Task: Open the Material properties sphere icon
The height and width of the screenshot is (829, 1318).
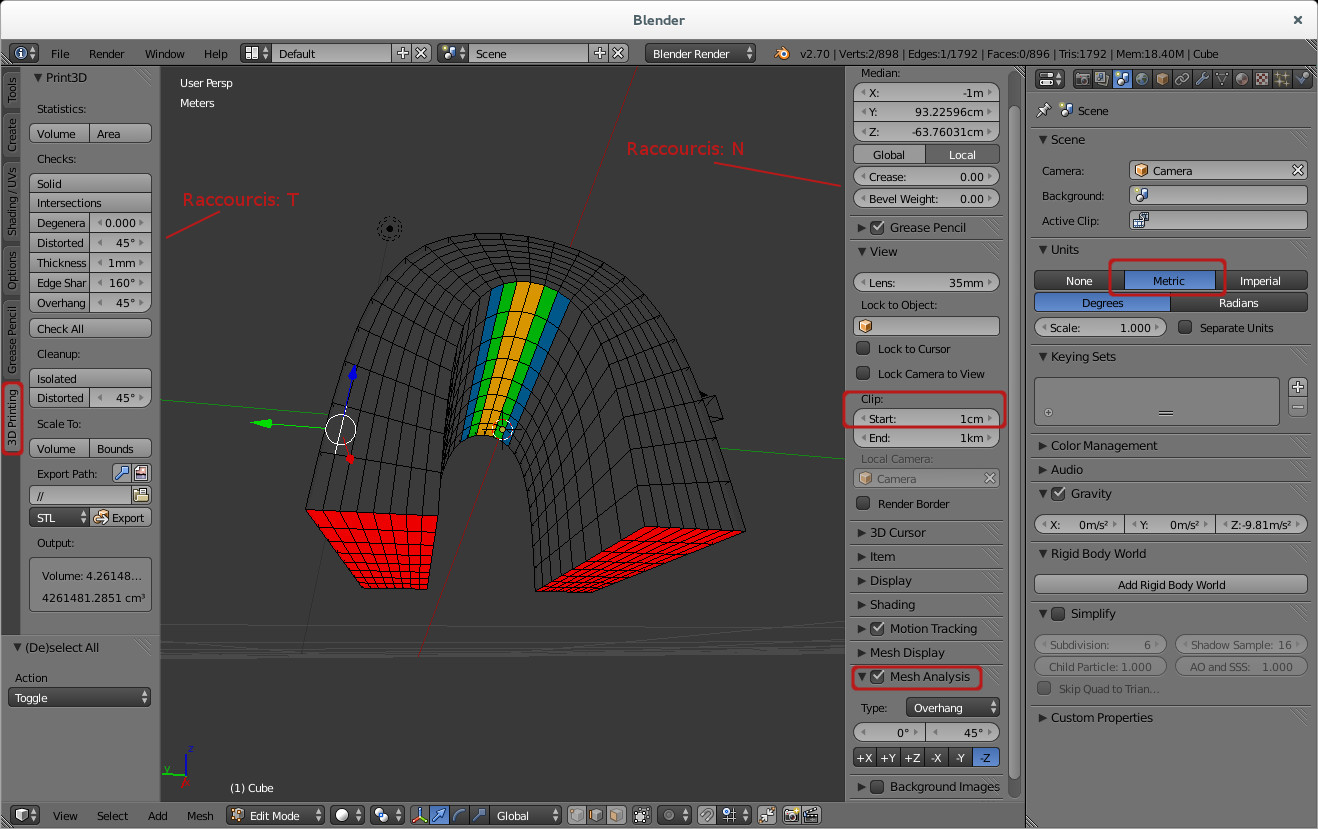Action: 1242,79
